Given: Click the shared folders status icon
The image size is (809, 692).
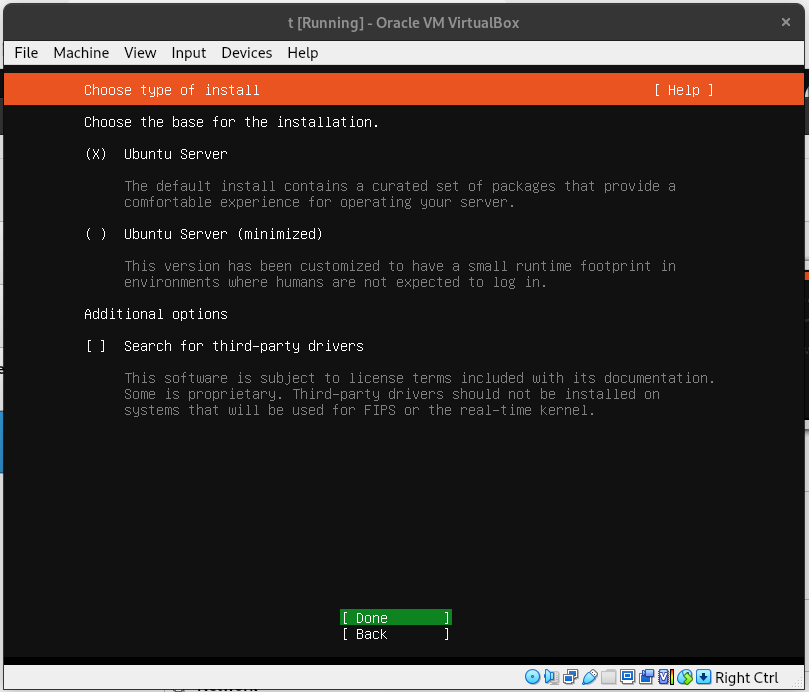Looking at the screenshot, I should pyautogui.click(x=608, y=677).
